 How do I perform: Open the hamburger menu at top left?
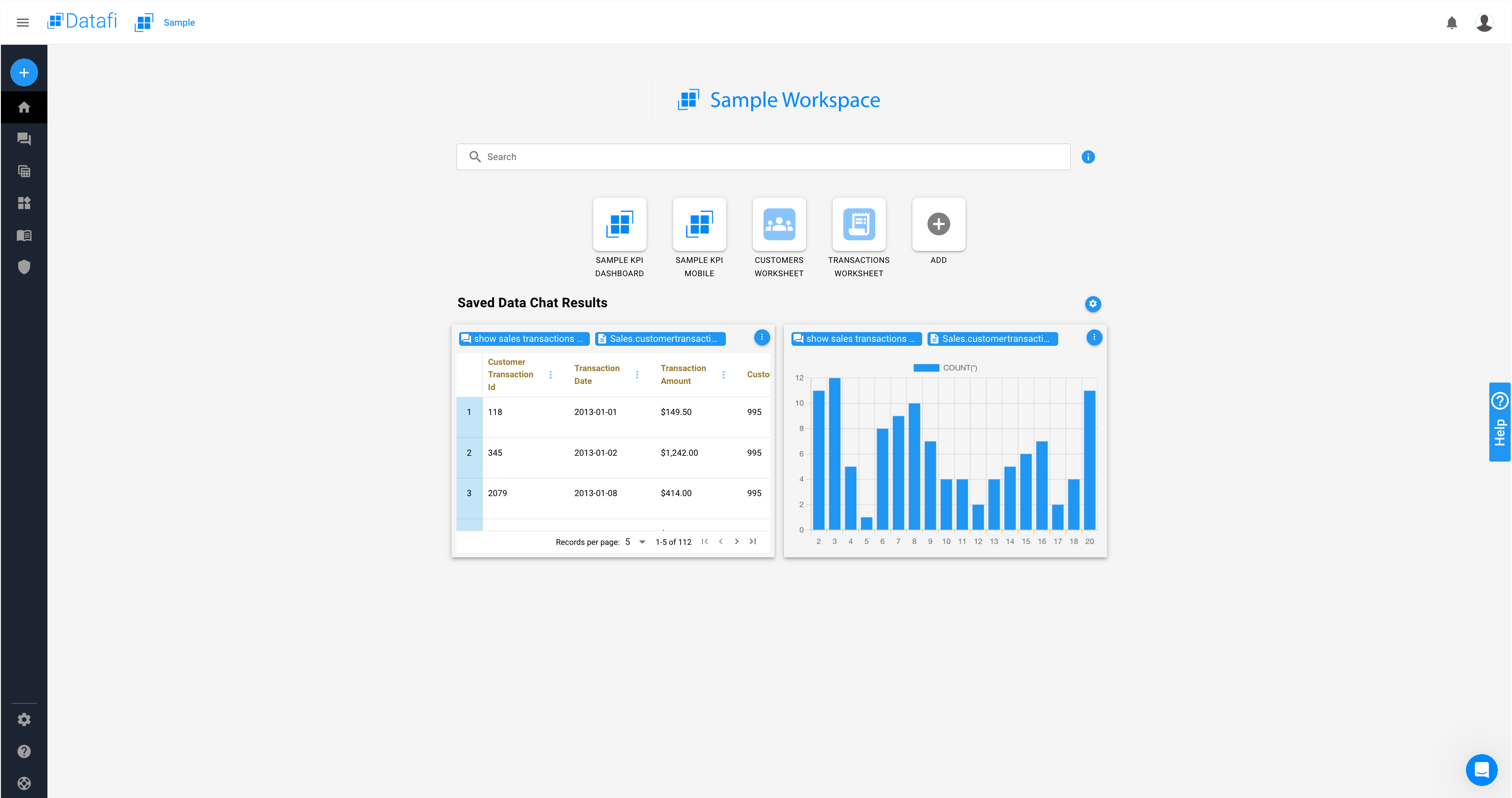click(22, 22)
